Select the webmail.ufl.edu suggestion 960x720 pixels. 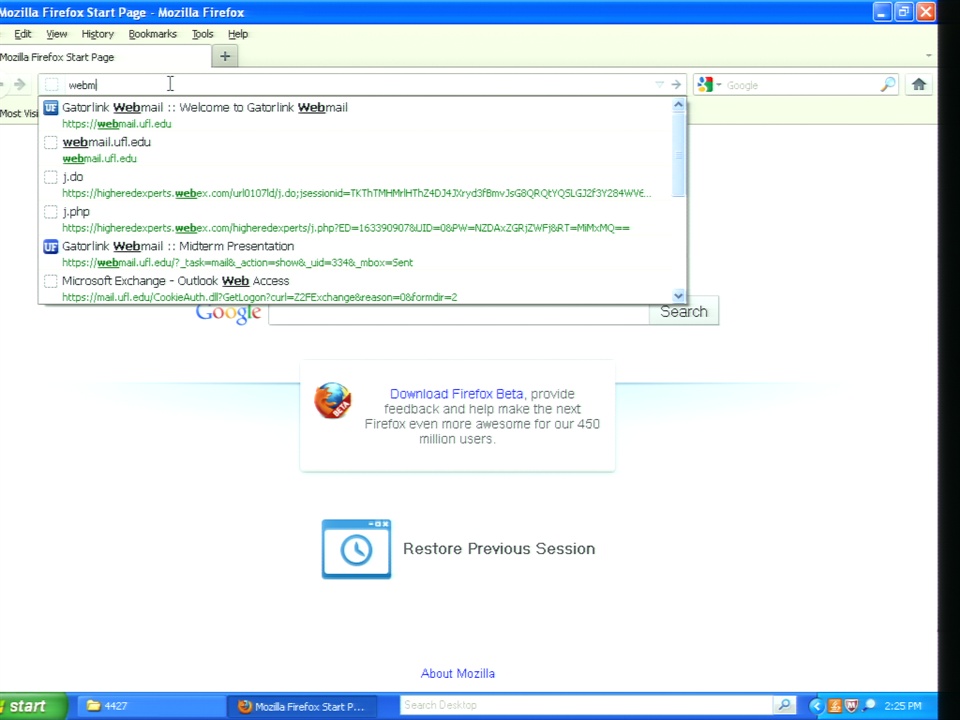point(356,149)
